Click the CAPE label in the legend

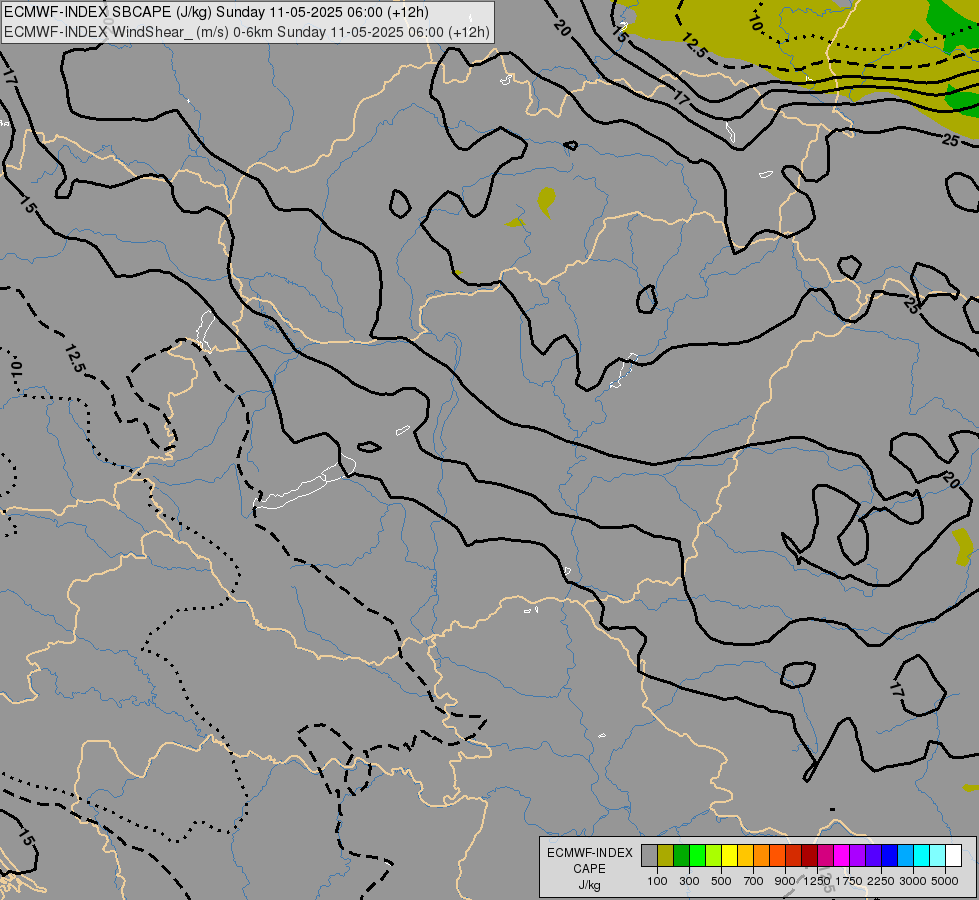coord(589,869)
